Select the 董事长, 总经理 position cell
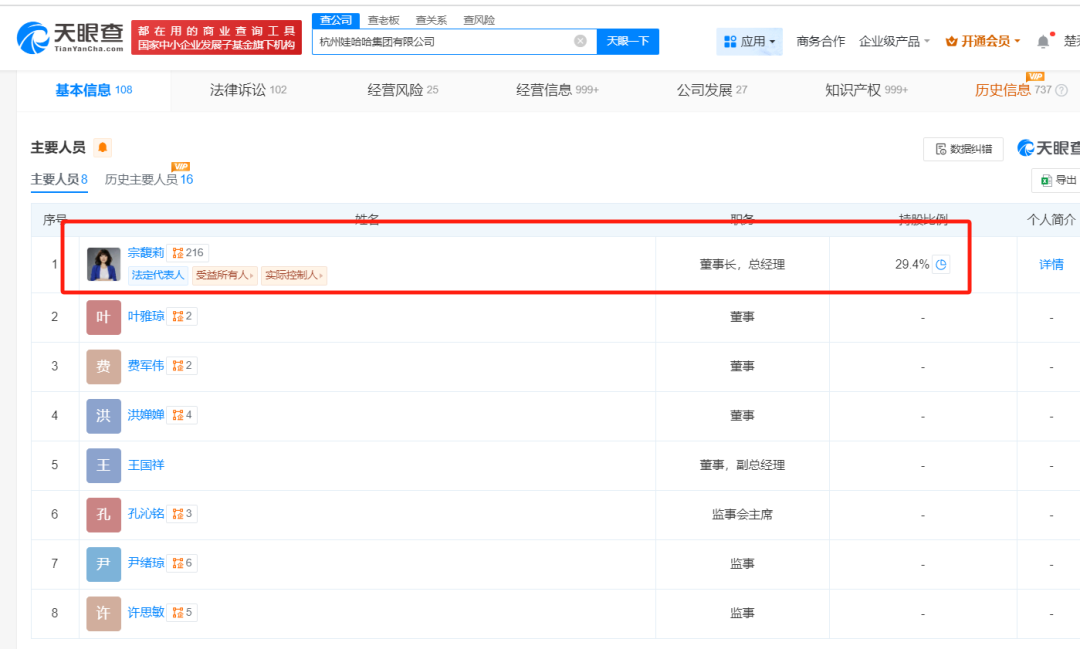This screenshot has width=1080, height=649. pos(742,265)
